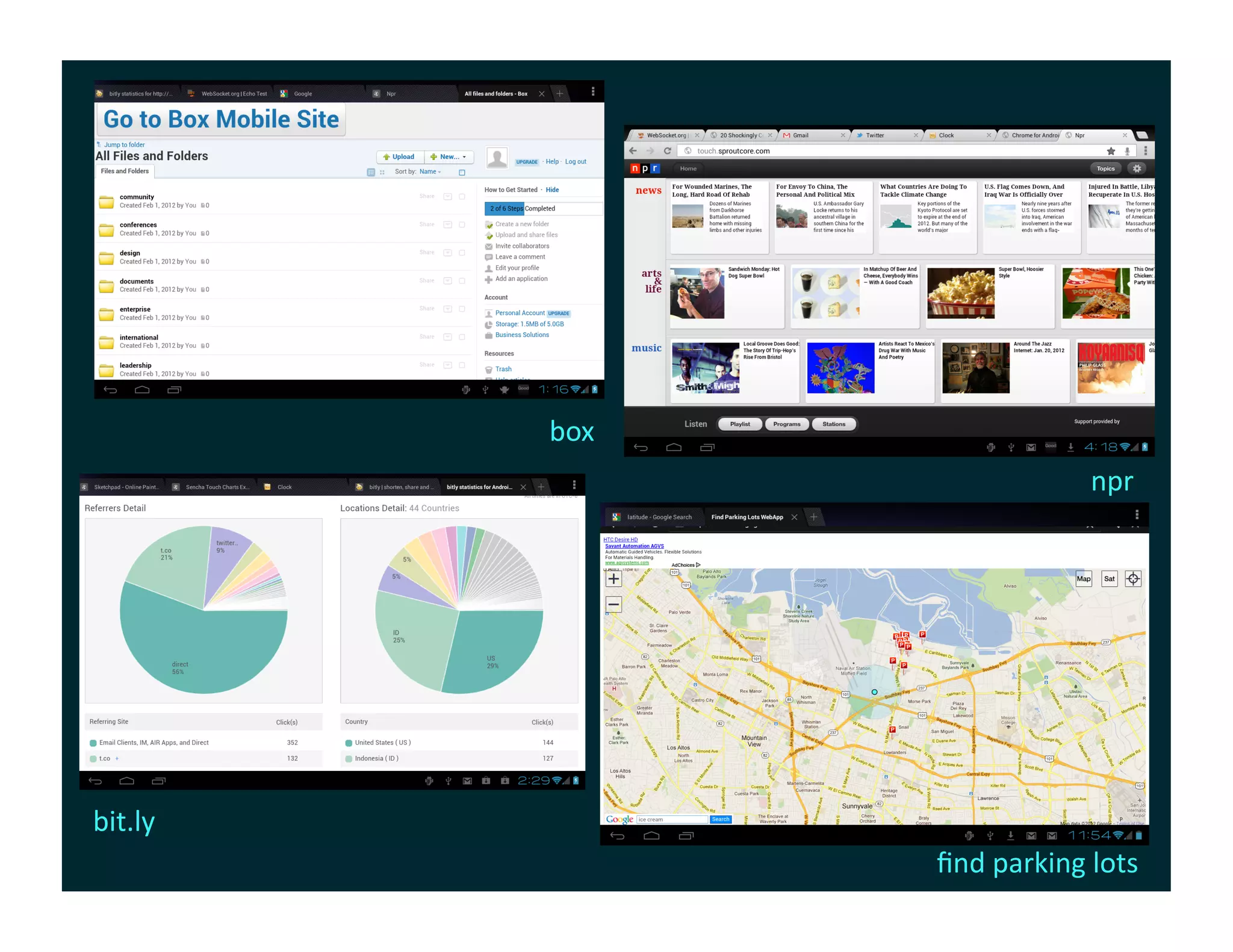Open options dropdown for documents folder

447,280
